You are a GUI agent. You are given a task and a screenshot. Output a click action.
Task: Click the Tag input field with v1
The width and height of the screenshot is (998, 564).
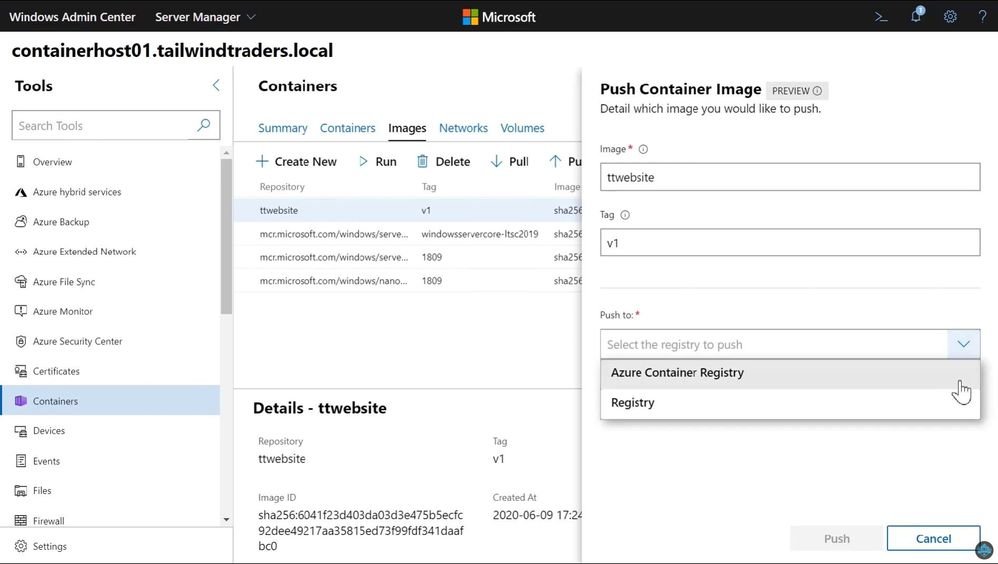[x=790, y=243]
